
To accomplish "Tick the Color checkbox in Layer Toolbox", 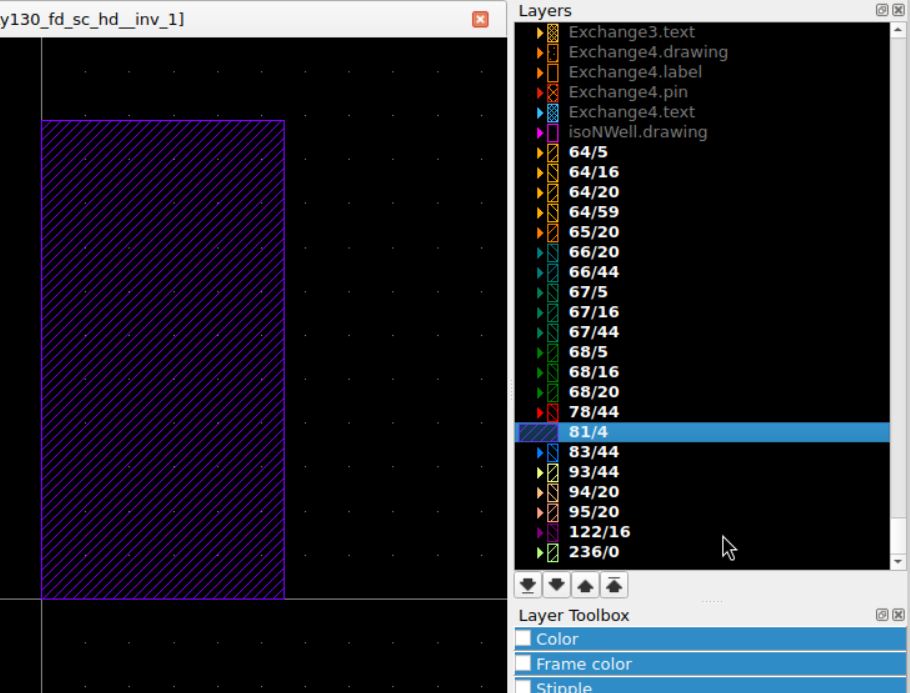I will pyautogui.click(x=523, y=639).
